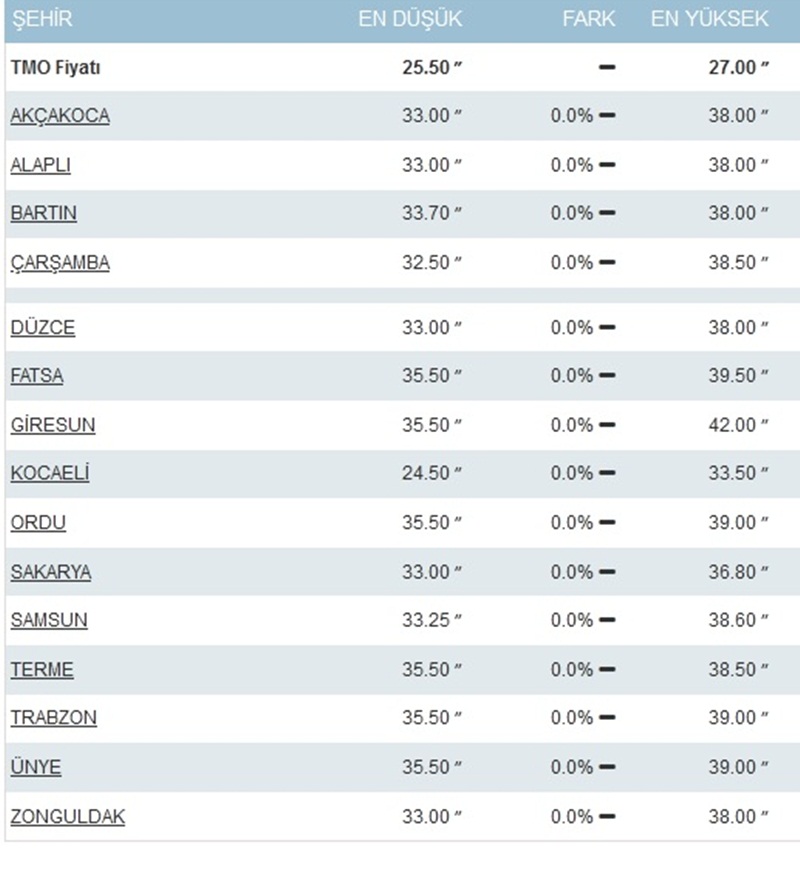The image size is (800, 873).
Task: Open the ALAPLI city link
Action: (x=41, y=165)
